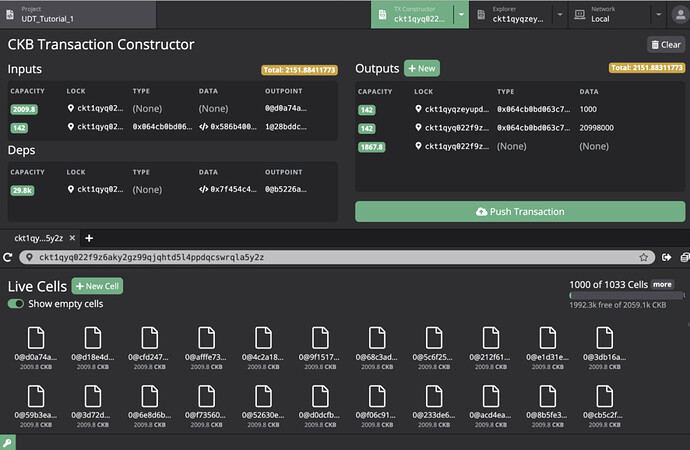Viewport: 690px width, 450px height.
Task: Open live cell 0@f06c91
Action: click(x=377, y=406)
